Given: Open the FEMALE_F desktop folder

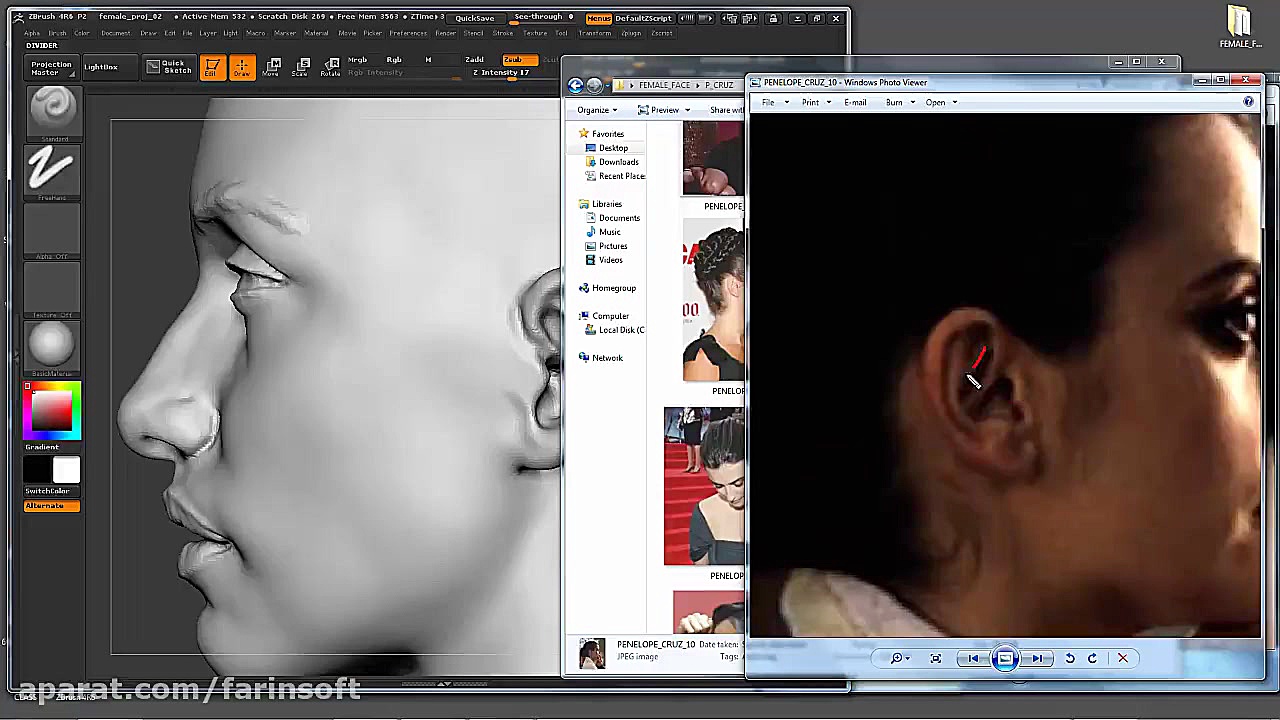Looking at the screenshot, I should click(1240, 27).
